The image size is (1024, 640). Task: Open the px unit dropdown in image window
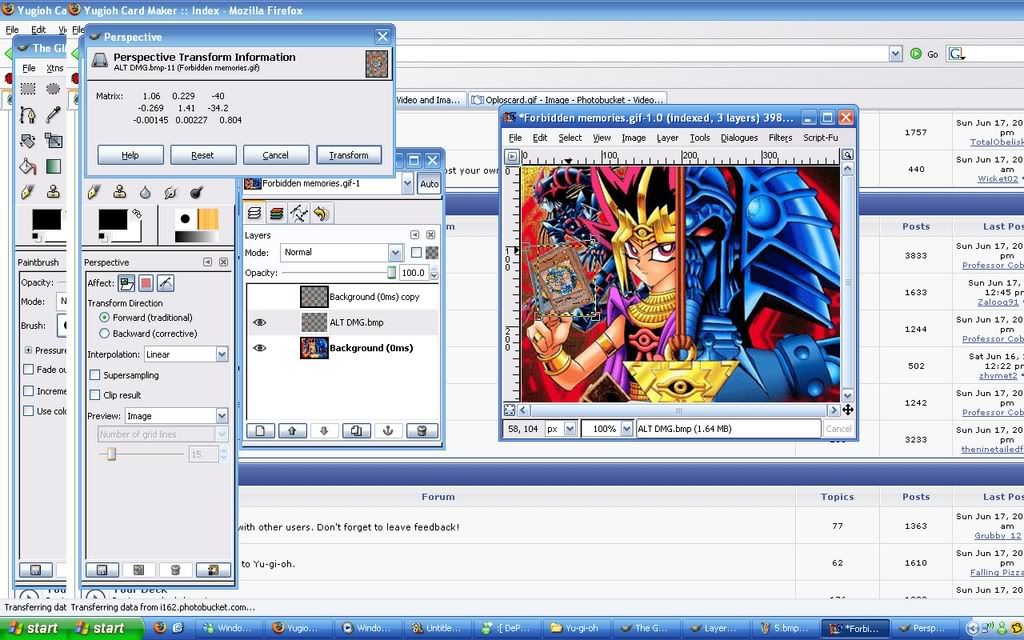(x=570, y=428)
